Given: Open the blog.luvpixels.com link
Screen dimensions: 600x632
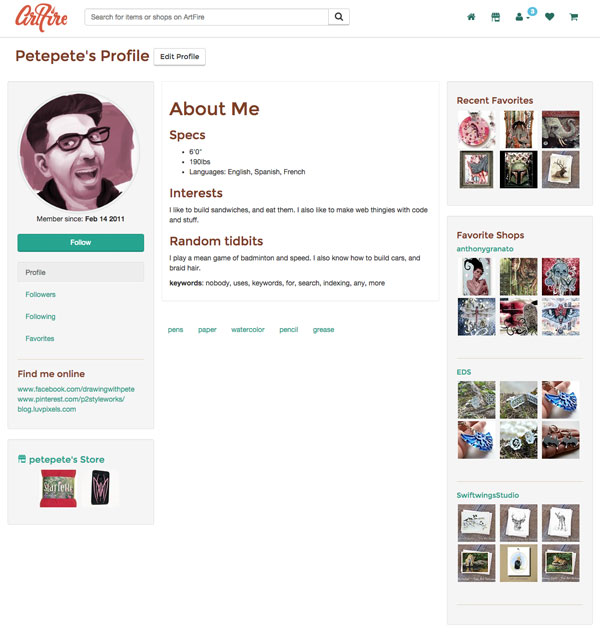Looking at the screenshot, I should pyautogui.click(x=47, y=409).
